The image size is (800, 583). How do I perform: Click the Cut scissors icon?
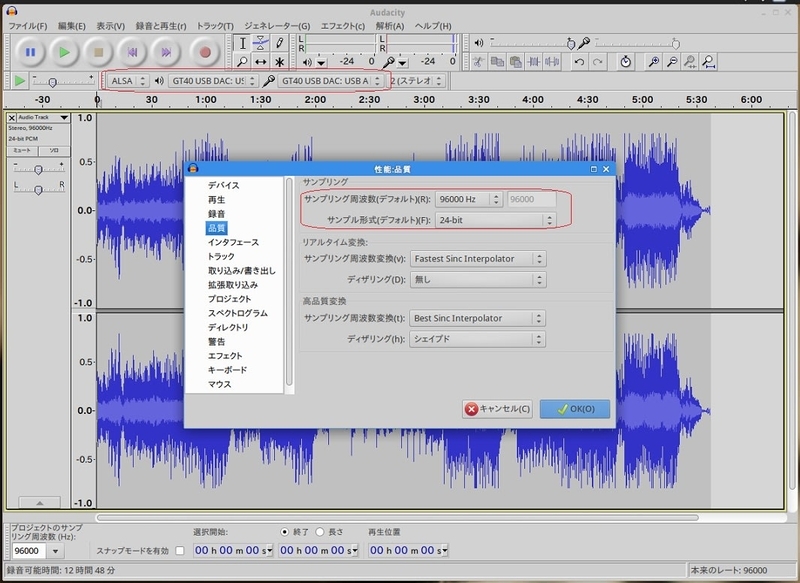pos(478,62)
